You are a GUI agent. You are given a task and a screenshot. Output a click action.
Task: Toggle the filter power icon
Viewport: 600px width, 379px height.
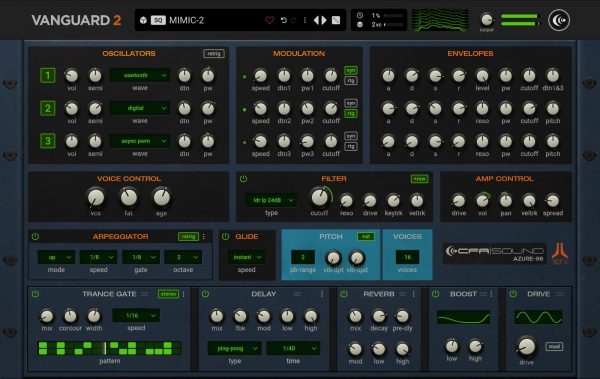point(243,179)
